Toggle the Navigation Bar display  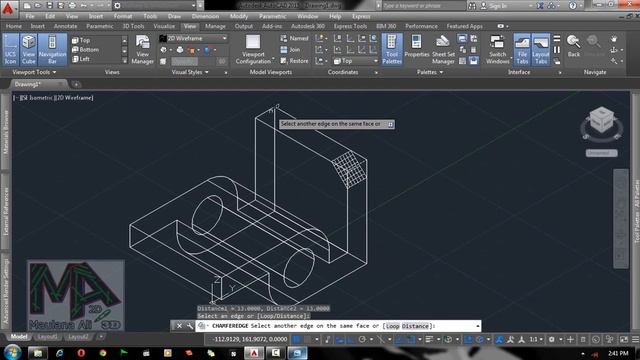pos(52,49)
